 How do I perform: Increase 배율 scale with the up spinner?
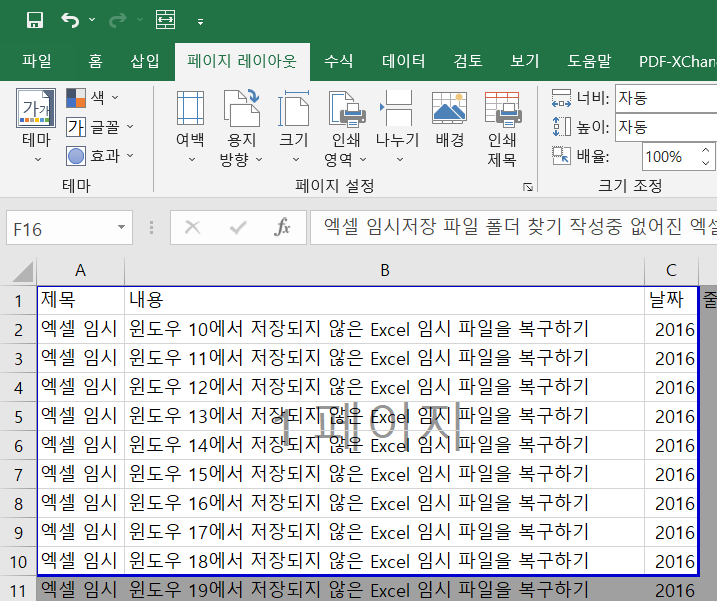click(x=706, y=150)
